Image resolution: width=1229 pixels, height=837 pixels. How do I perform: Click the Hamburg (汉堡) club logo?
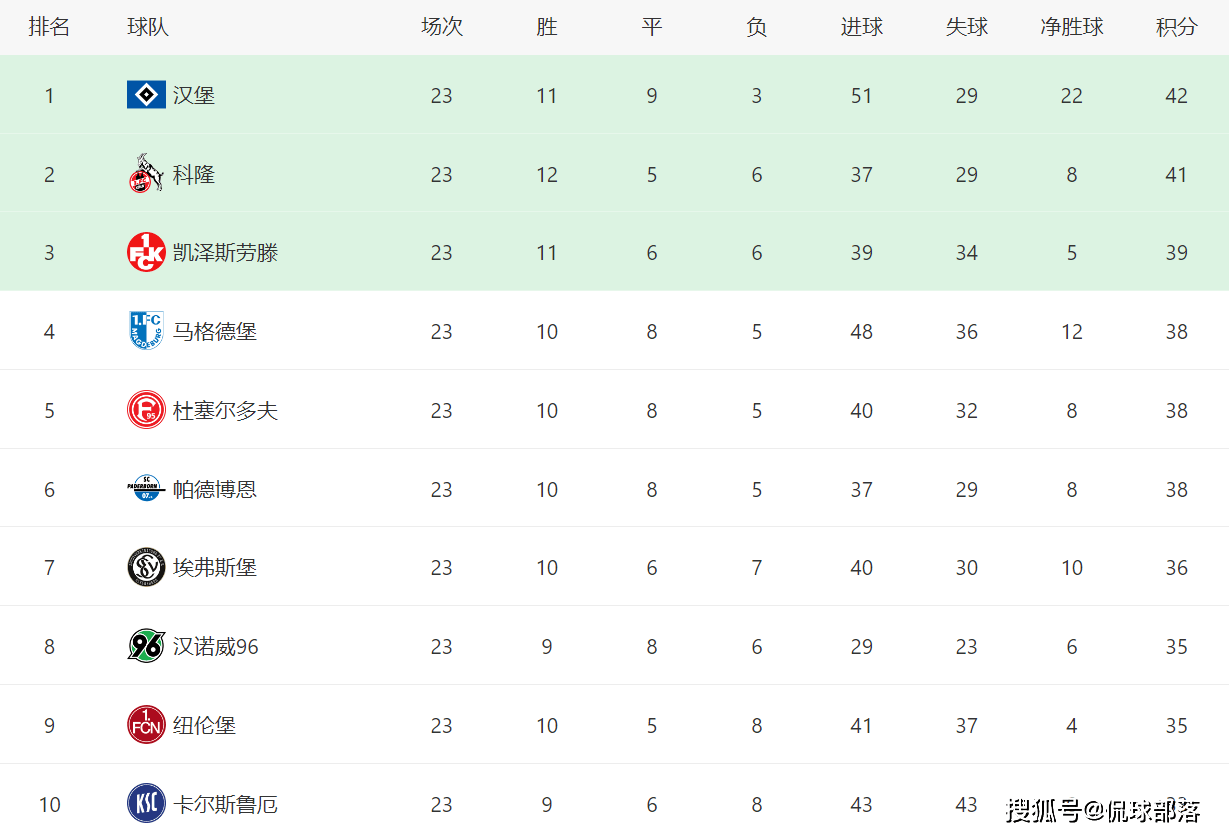click(x=146, y=95)
